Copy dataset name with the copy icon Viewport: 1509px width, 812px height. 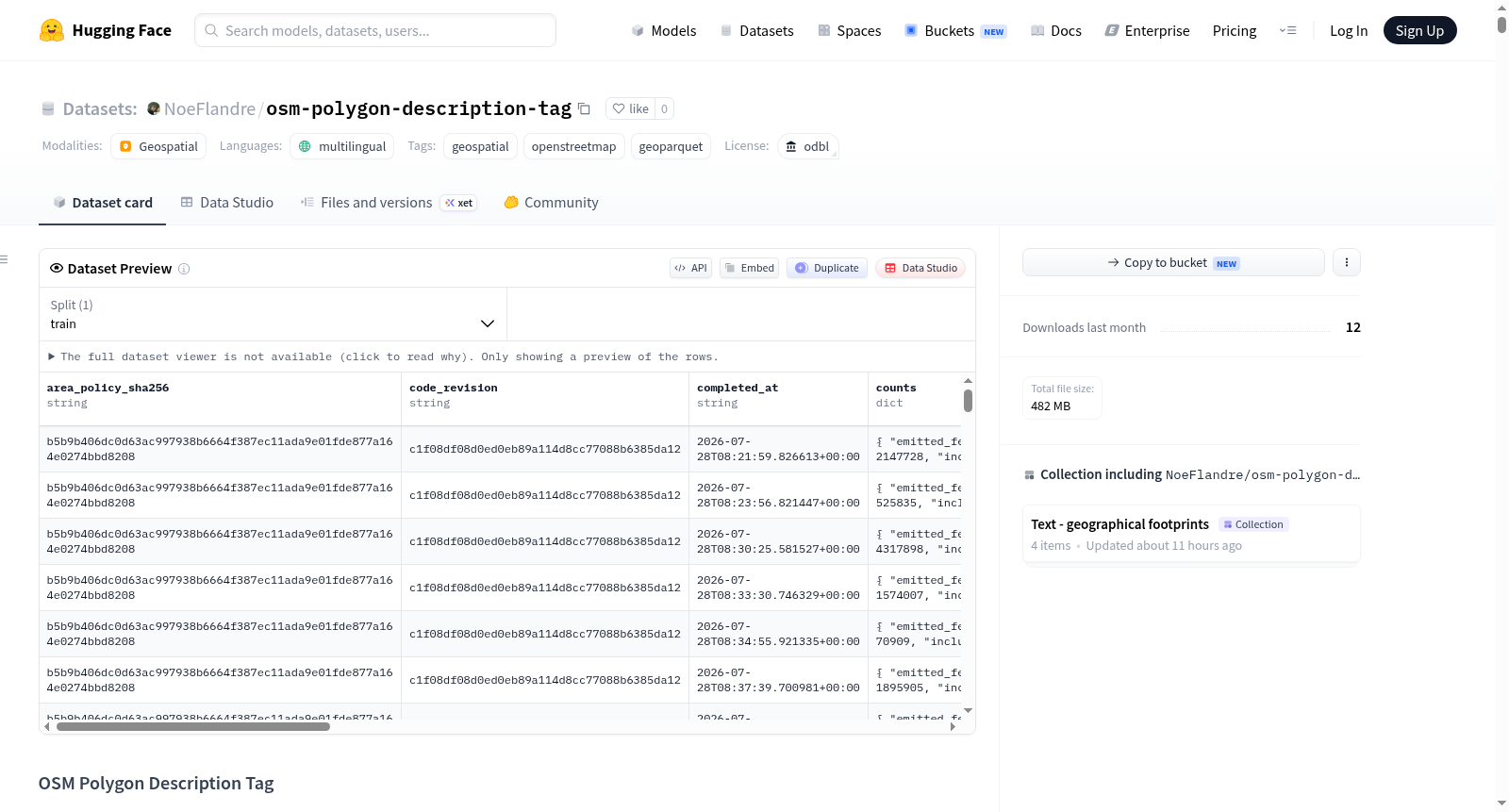pos(584,108)
